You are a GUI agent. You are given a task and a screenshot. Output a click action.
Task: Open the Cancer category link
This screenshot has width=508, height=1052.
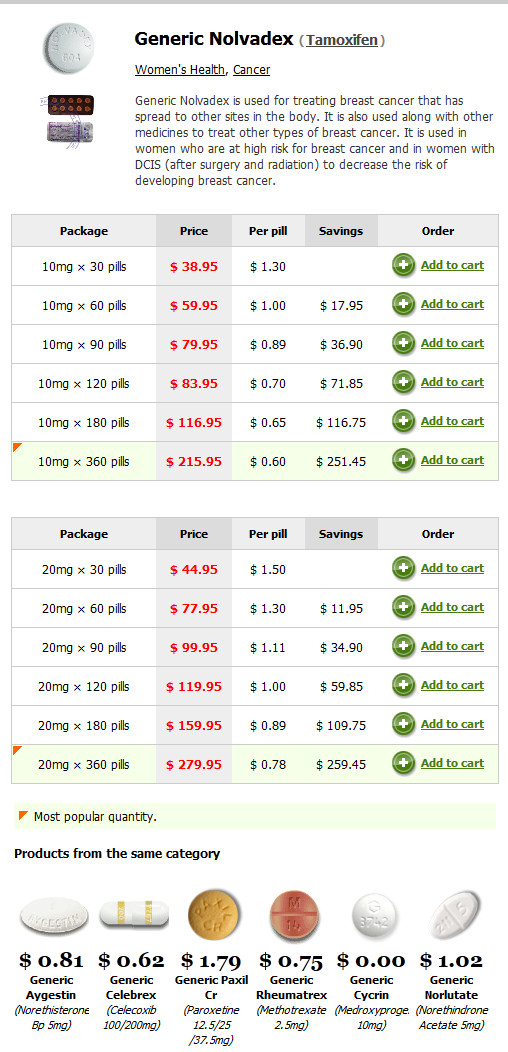pyautogui.click(x=252, y=70)
